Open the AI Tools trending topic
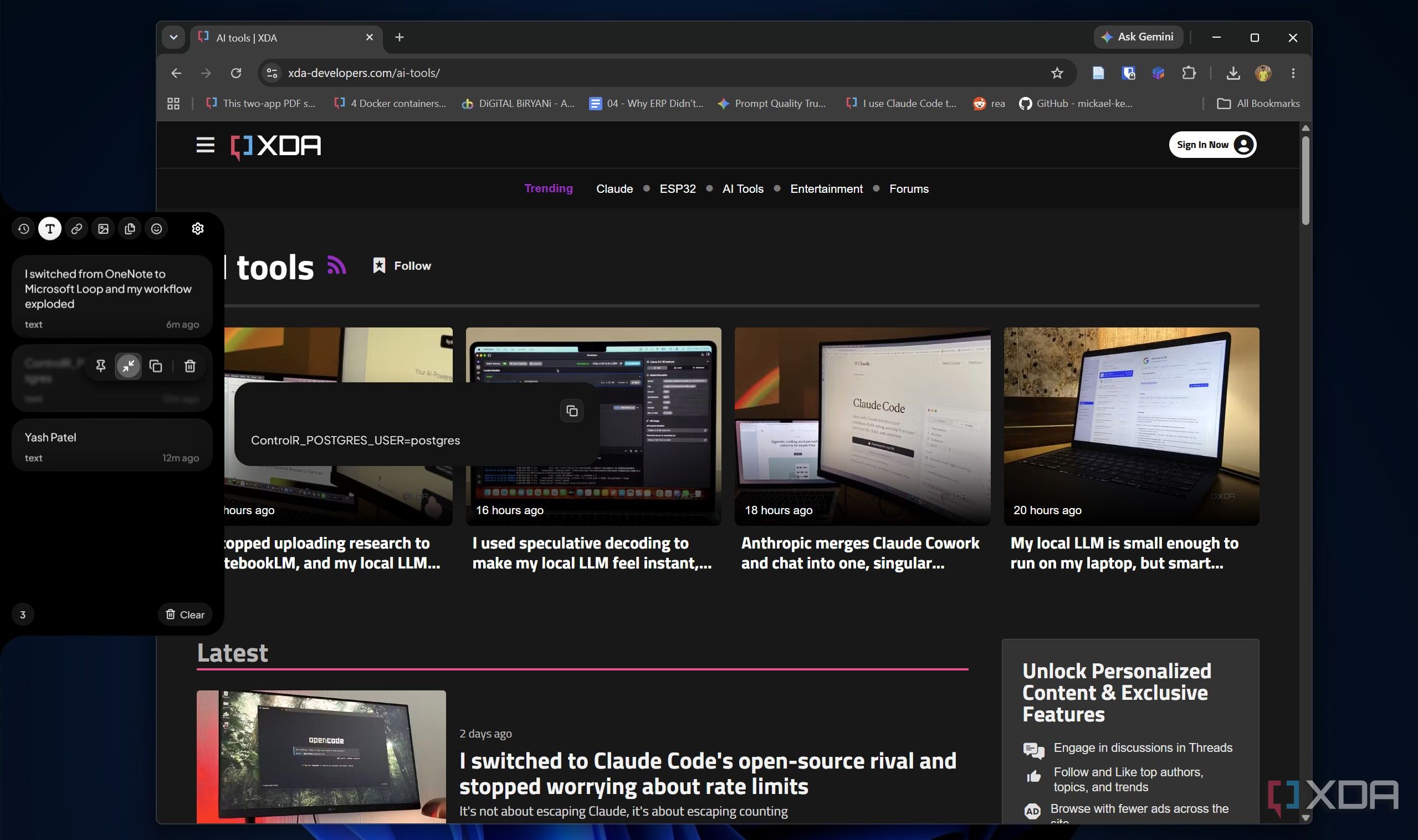The width and height of the screenshot is (1418, 840). [x=743, y=189]
